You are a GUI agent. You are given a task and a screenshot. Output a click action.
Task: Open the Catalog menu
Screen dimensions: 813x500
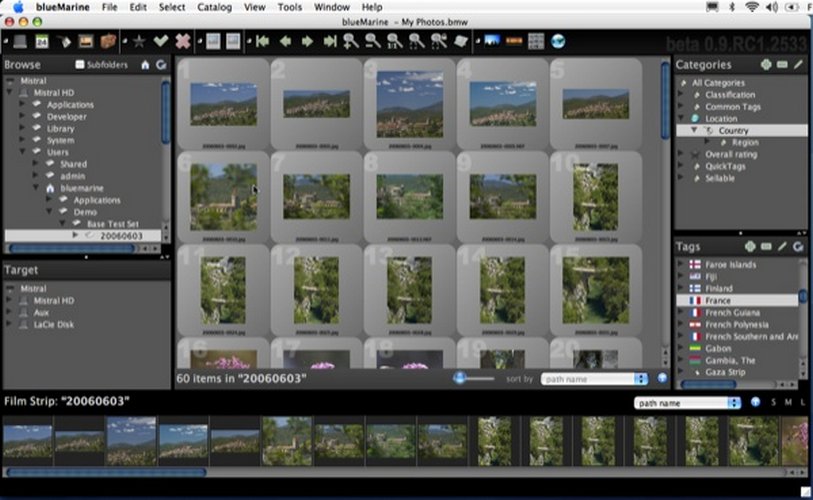point(214,7)
